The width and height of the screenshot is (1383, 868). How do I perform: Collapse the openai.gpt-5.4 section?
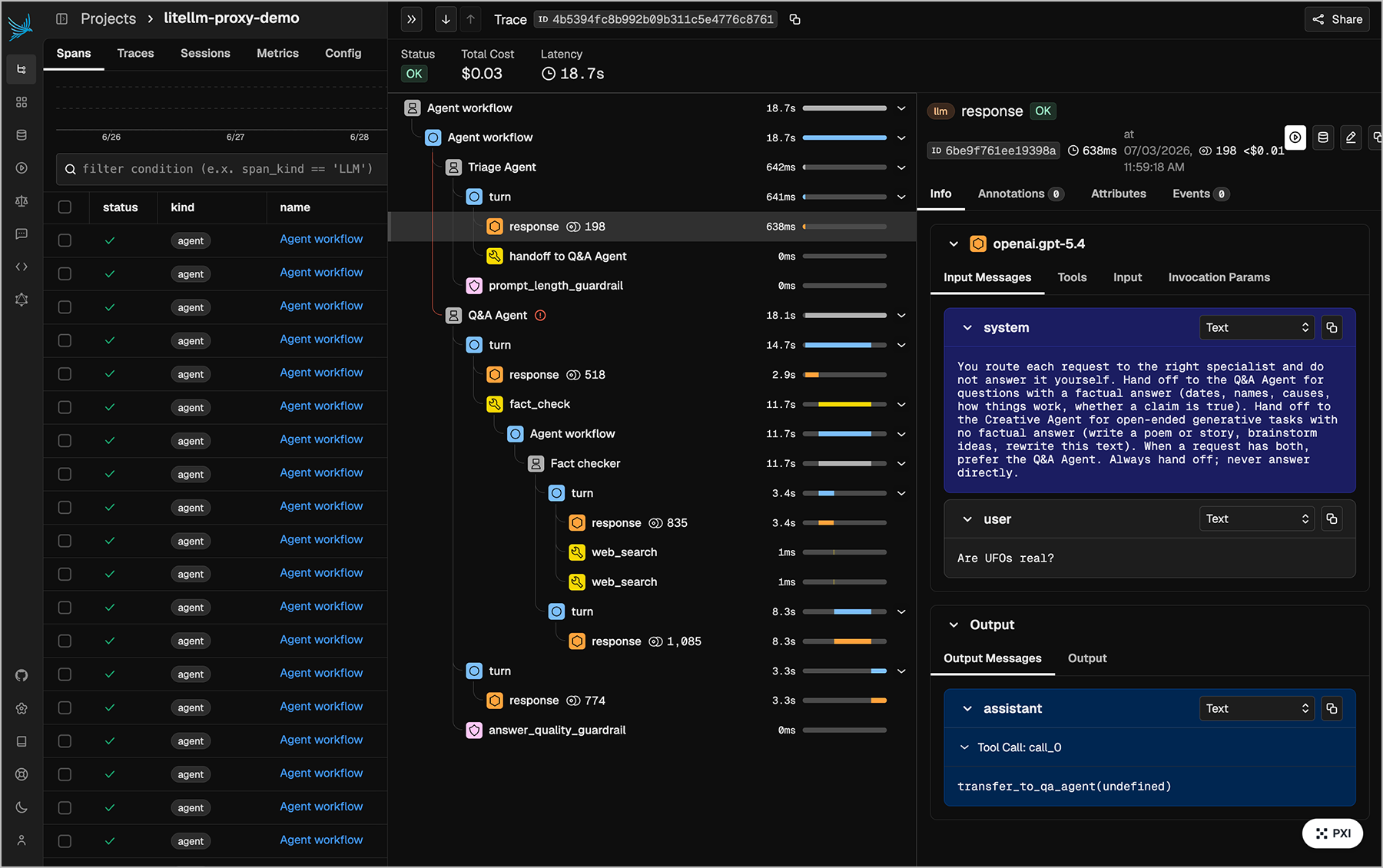[954, 244]
